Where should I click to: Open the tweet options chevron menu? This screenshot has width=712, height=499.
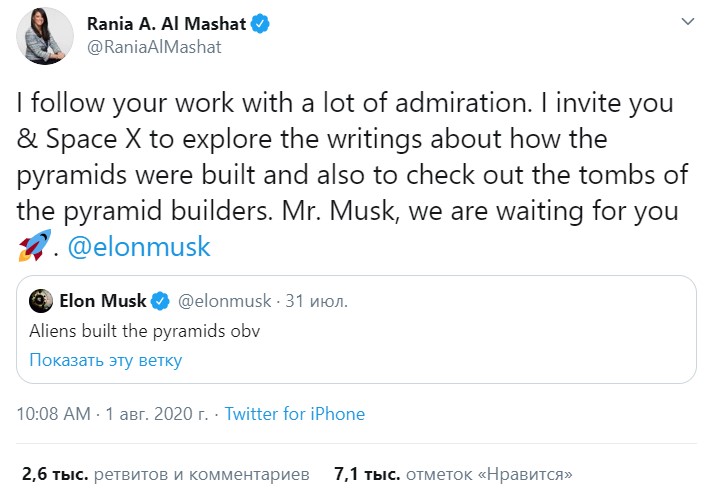coord(687,23)
